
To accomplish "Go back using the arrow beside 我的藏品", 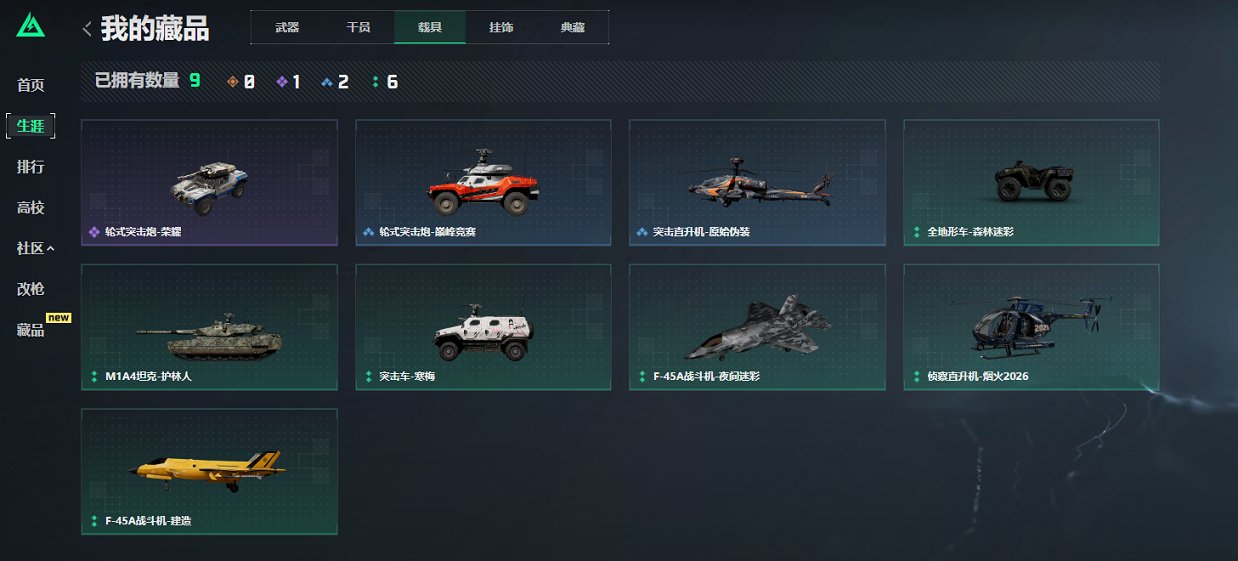I will click(87, 29).
